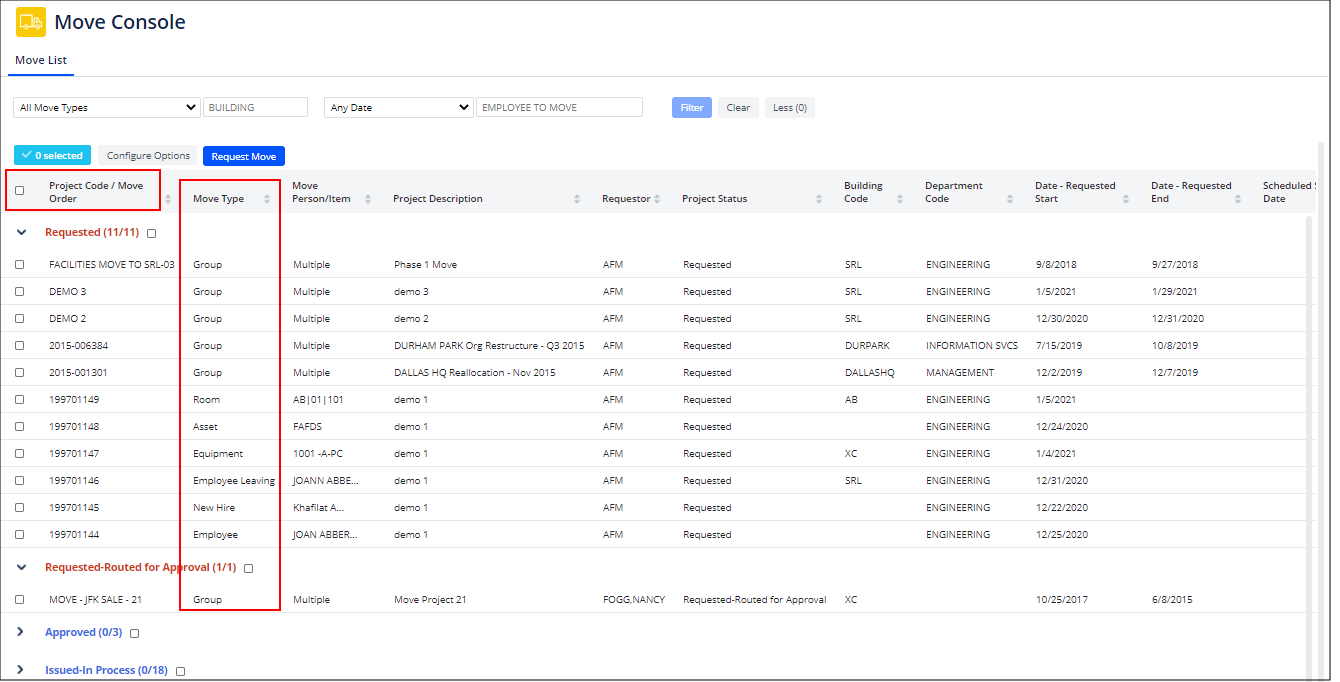Click project code 2015-001301
1340x682 pixels.
[79, 373]
